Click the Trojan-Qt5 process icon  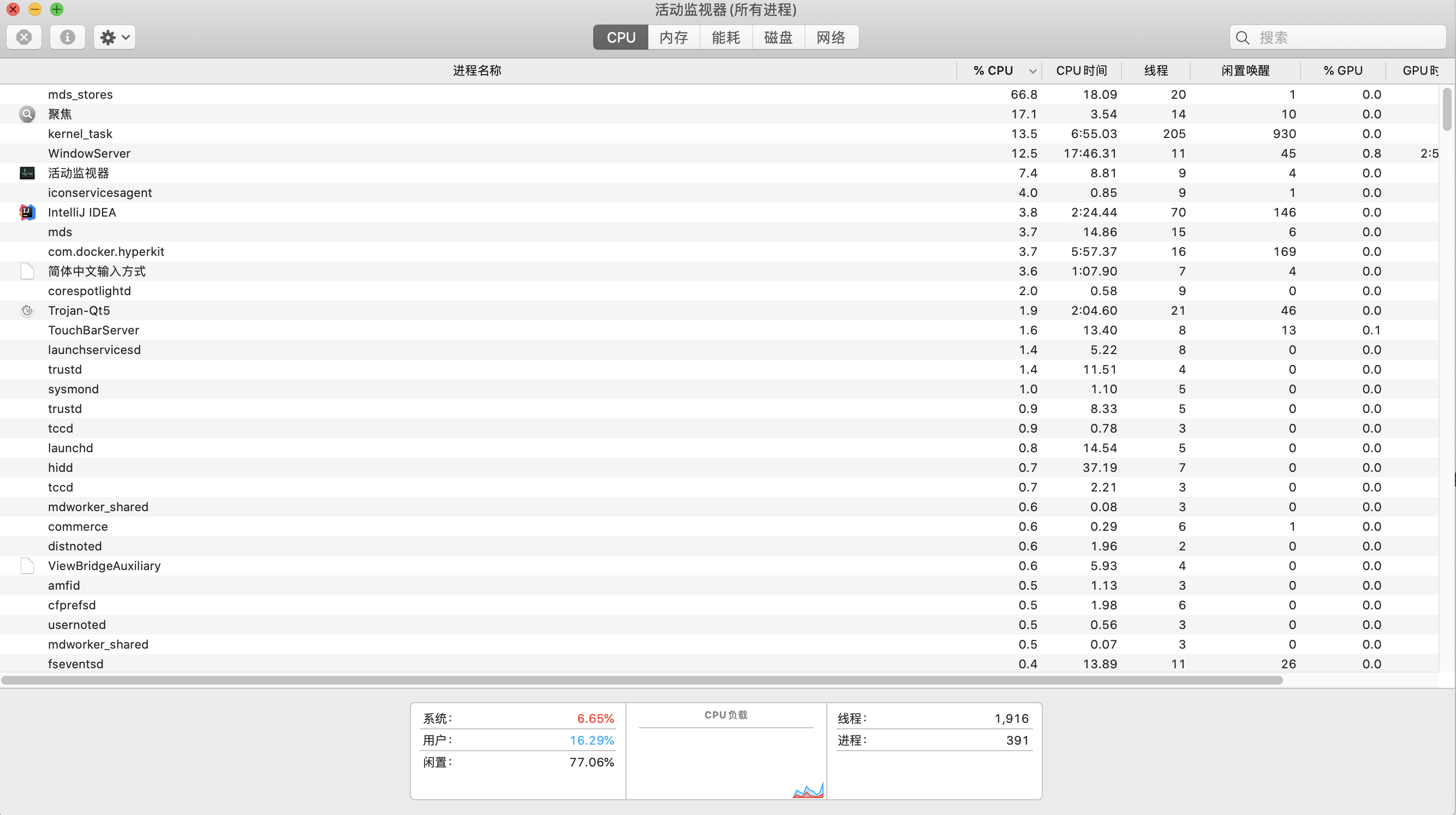[x=27, y=310]
